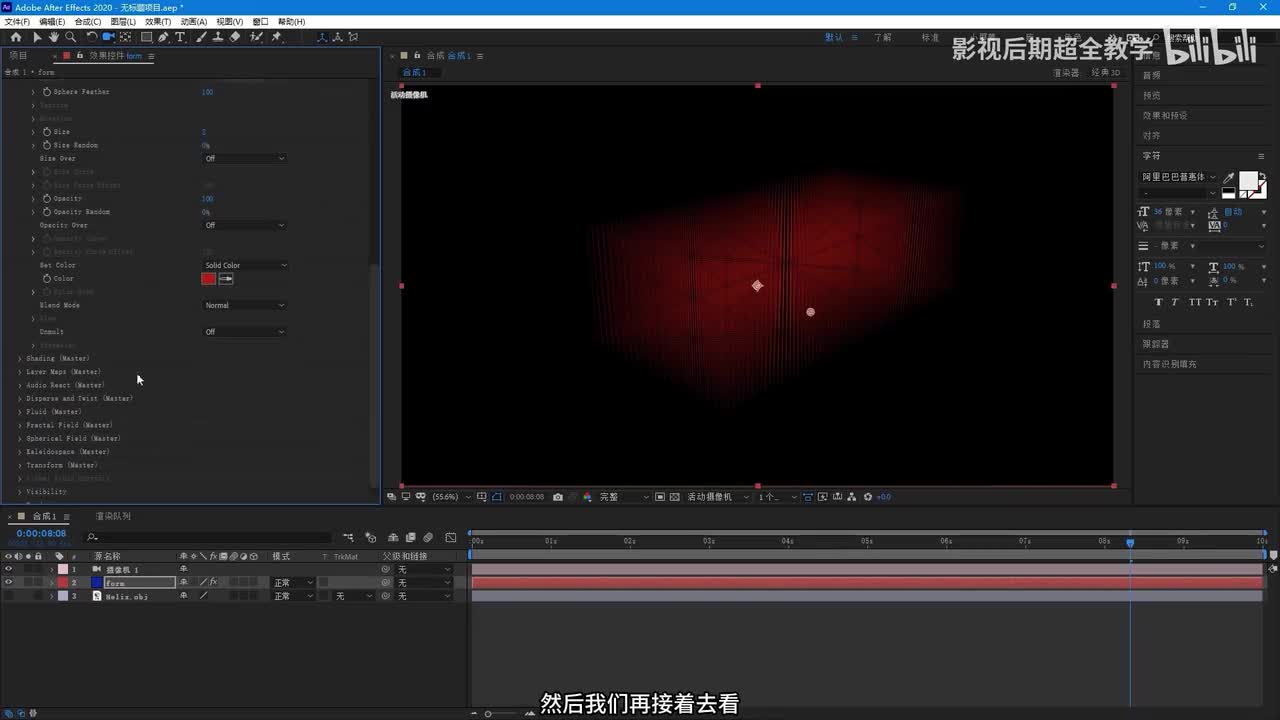Select the Unified Camera tool
The image size is (1280, 720).
tap(108, 37)
